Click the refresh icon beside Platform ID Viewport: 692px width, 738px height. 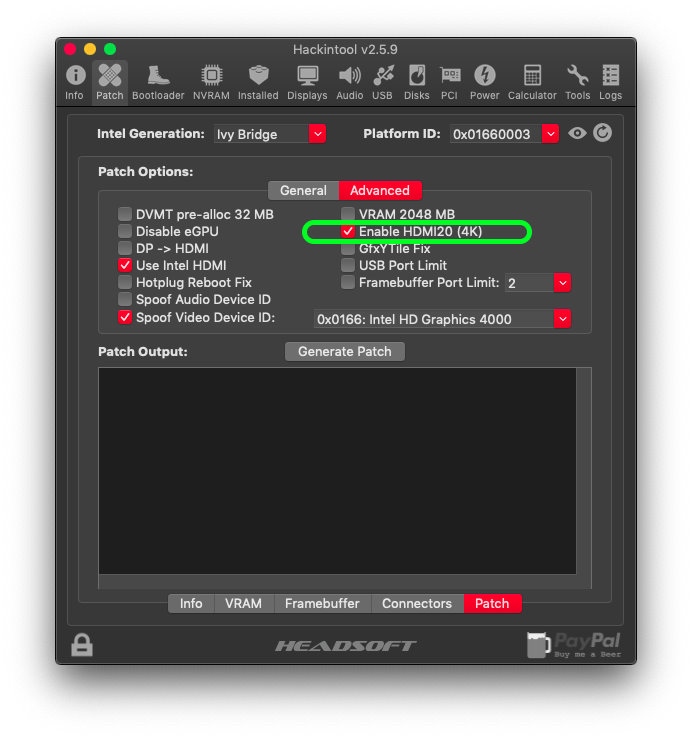click(x=603, y=133)
